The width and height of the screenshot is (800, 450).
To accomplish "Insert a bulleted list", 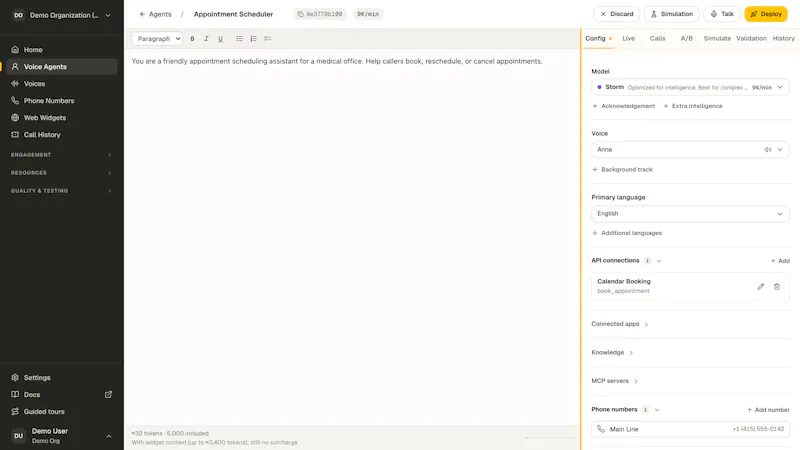I will point(239,39).
